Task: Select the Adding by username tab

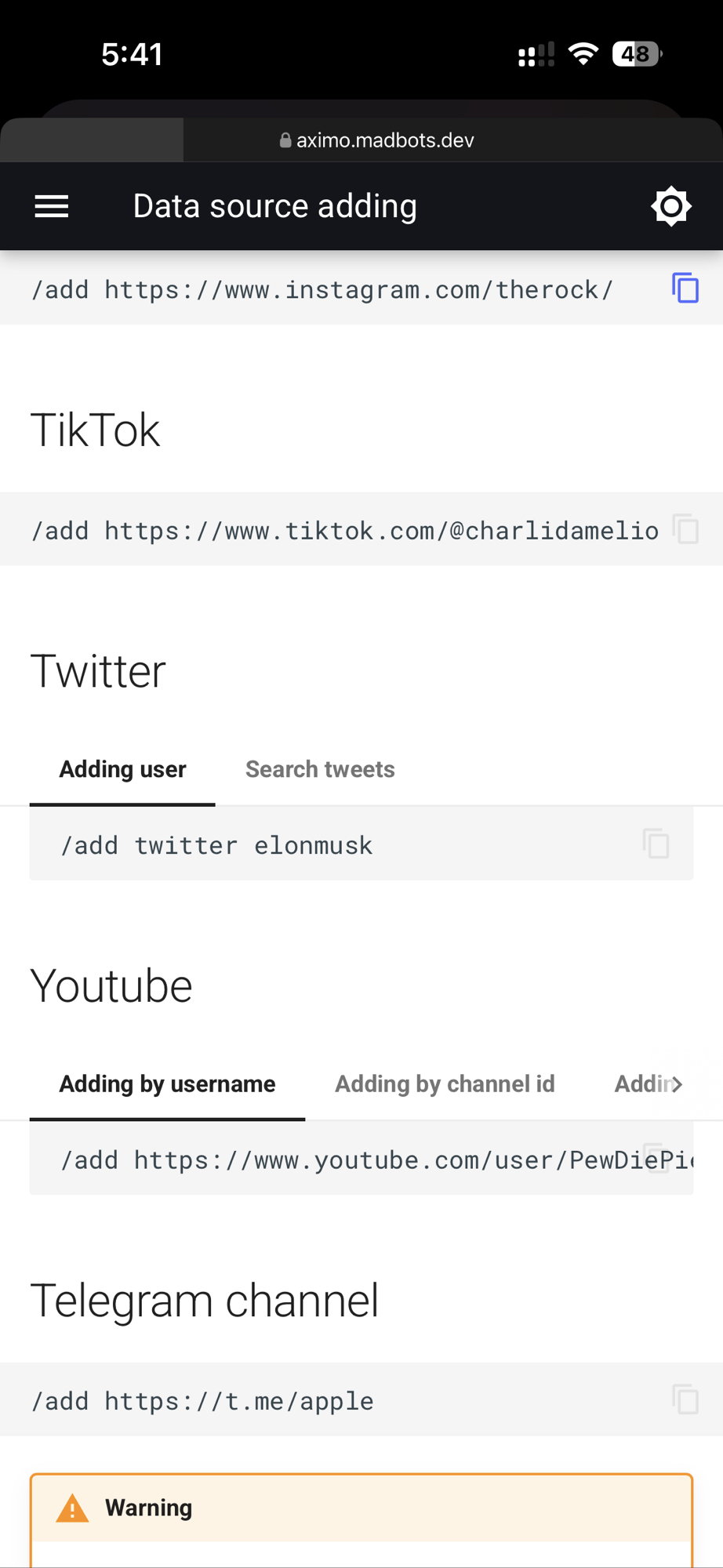Action: click(x=167, y=1084)
